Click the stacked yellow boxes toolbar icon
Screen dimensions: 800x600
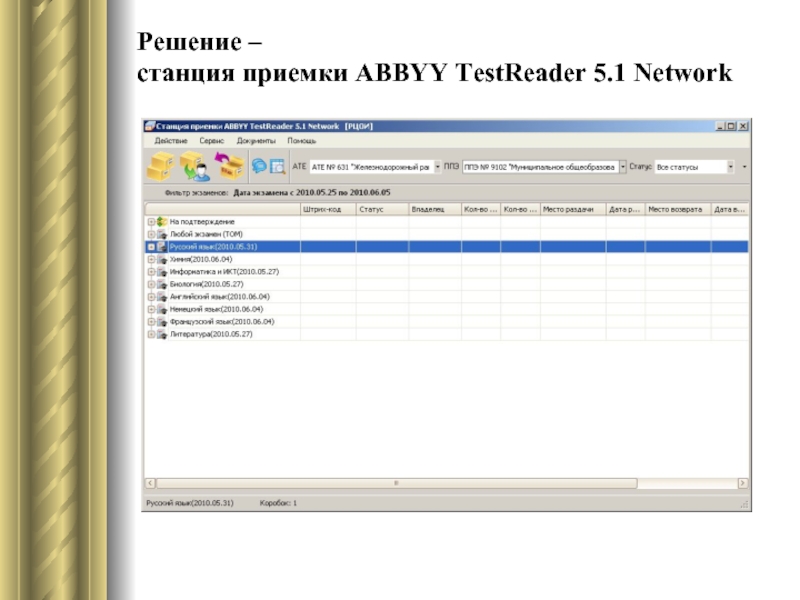click(x=160, y=166)
